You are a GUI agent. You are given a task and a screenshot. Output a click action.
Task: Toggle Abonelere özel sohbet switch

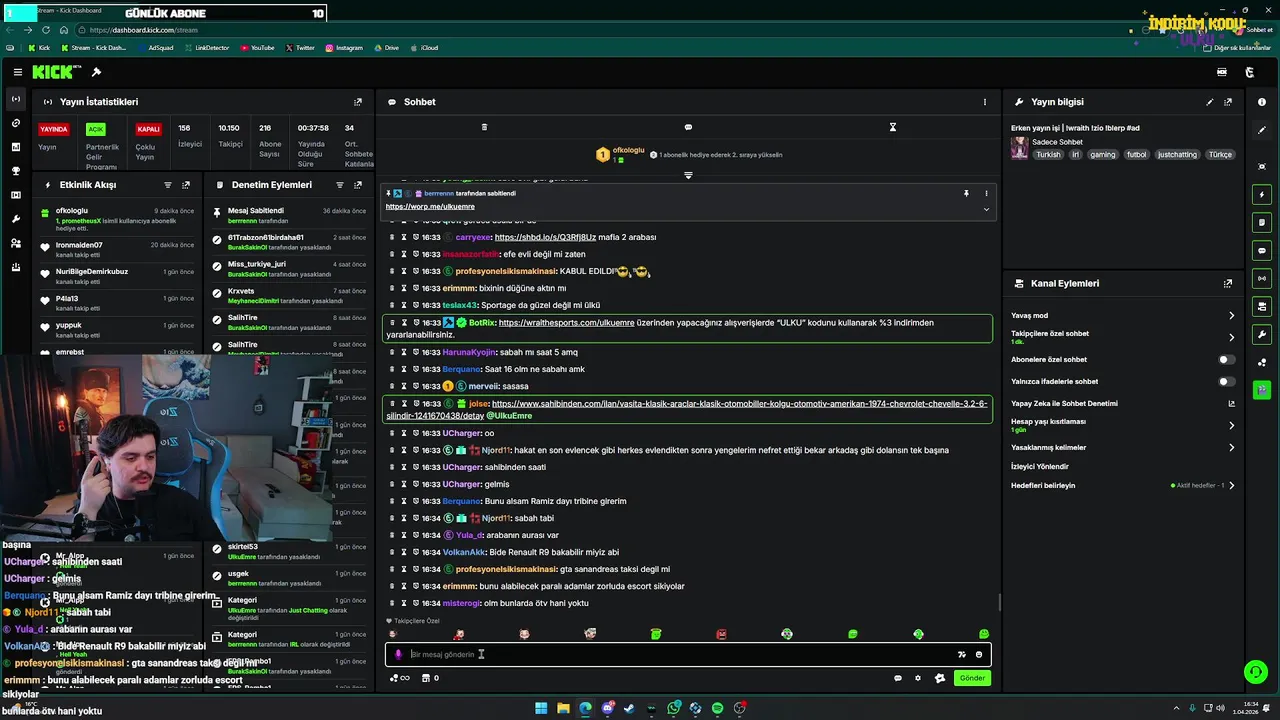click(x=1226, y=359)
